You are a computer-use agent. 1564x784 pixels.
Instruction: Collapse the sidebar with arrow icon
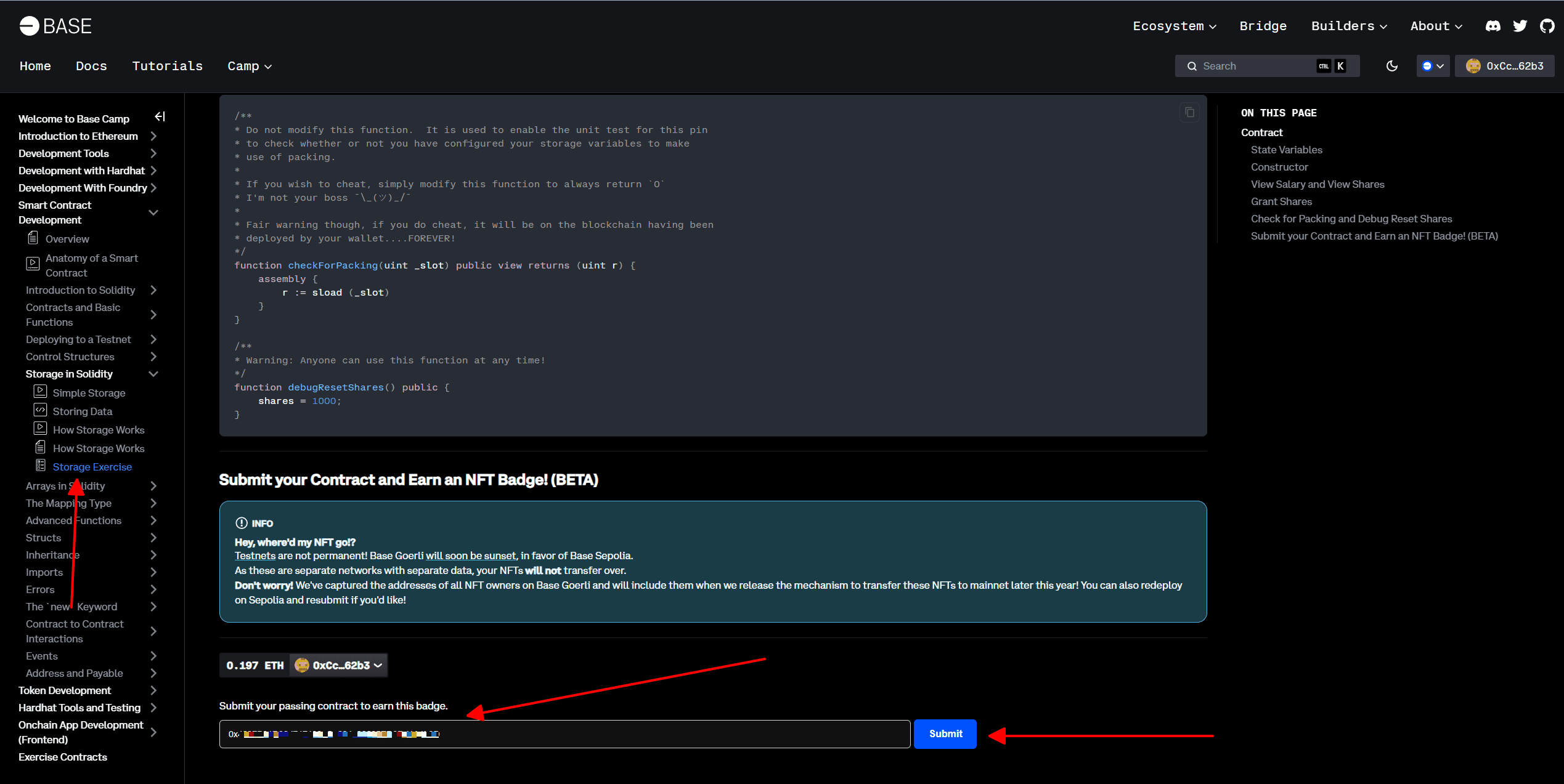(160, 116)
